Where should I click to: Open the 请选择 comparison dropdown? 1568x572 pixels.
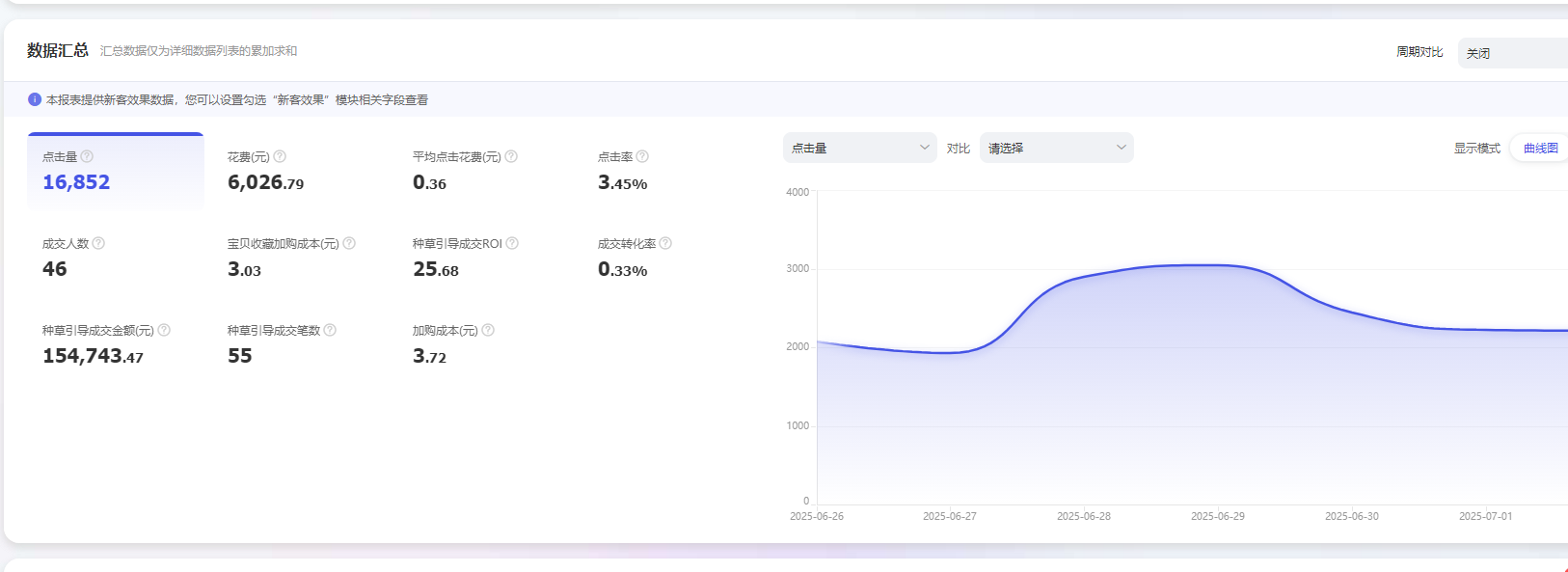pyautogui.click(x=1056, y=148)
